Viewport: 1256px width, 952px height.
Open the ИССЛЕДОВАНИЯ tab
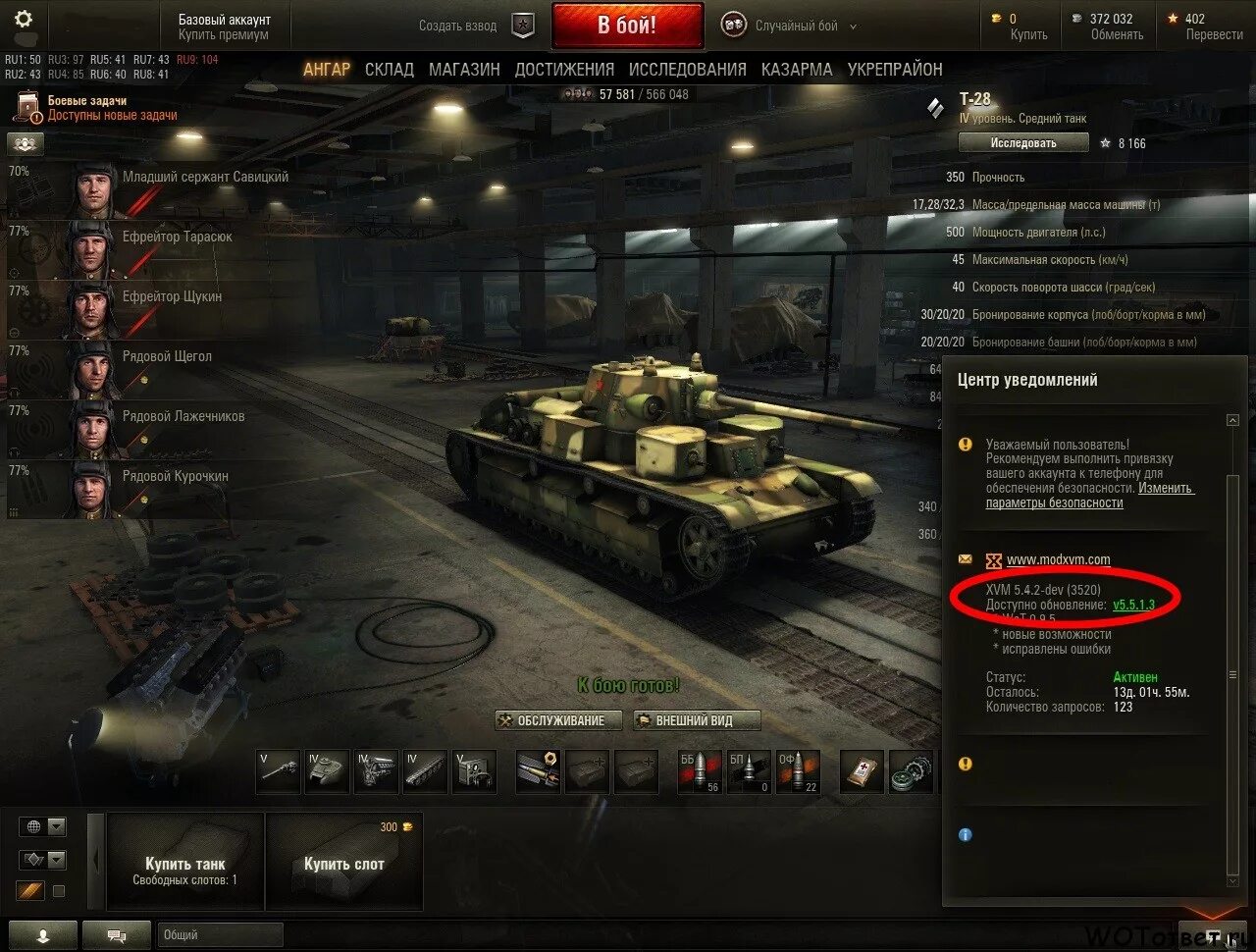pyautogui.click(x=688, y=69)
